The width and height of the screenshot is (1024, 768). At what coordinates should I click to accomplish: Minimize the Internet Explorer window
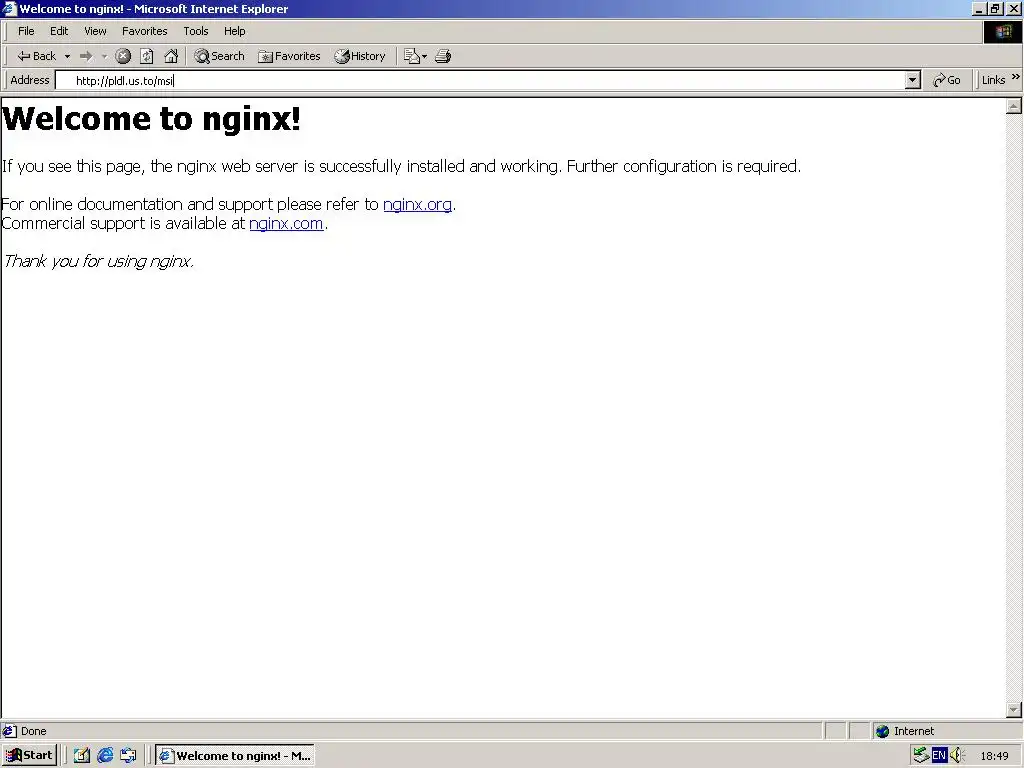[x=979, y=8]
